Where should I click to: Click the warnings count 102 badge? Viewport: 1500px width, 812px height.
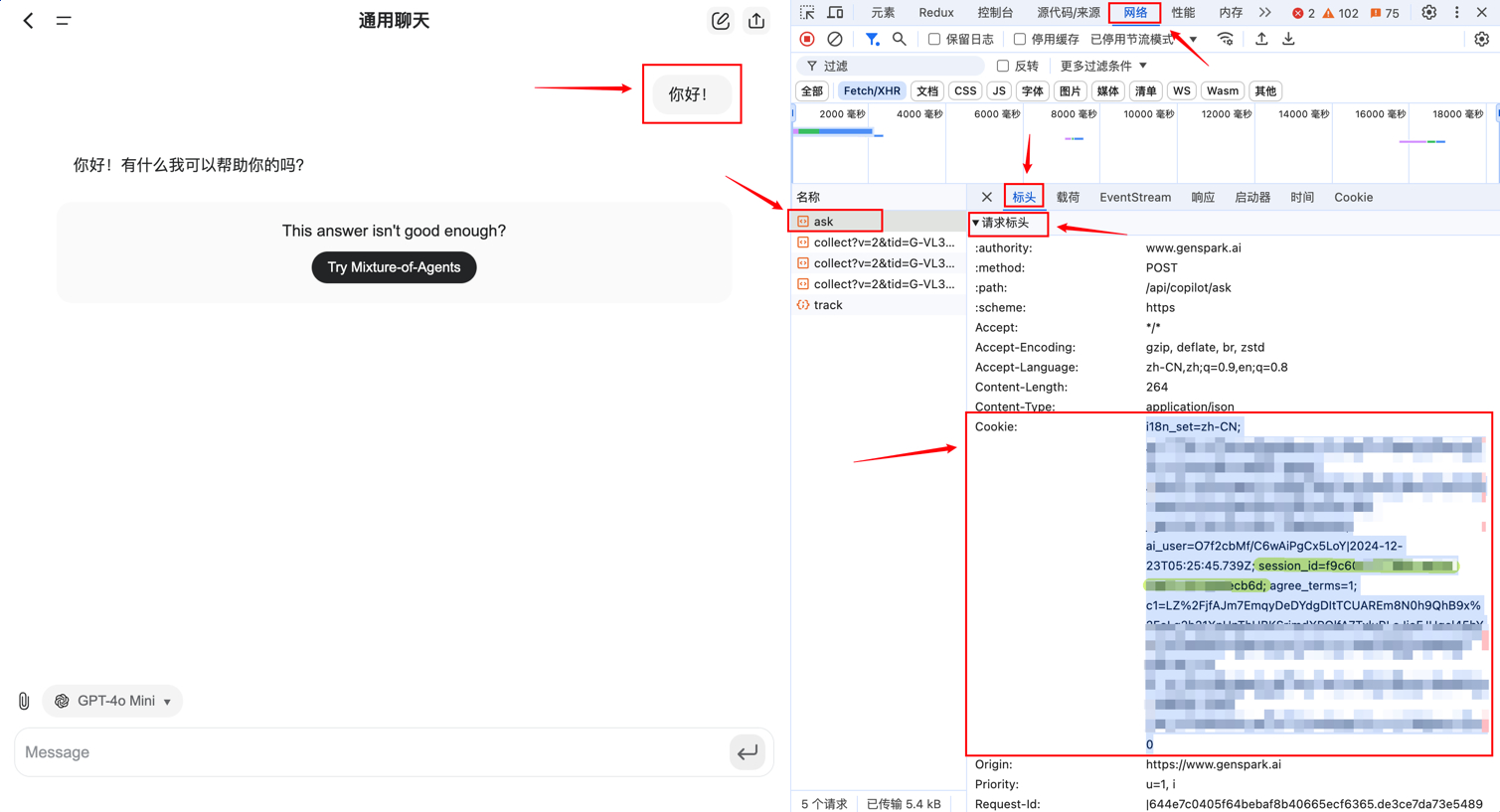(1341, 13)
